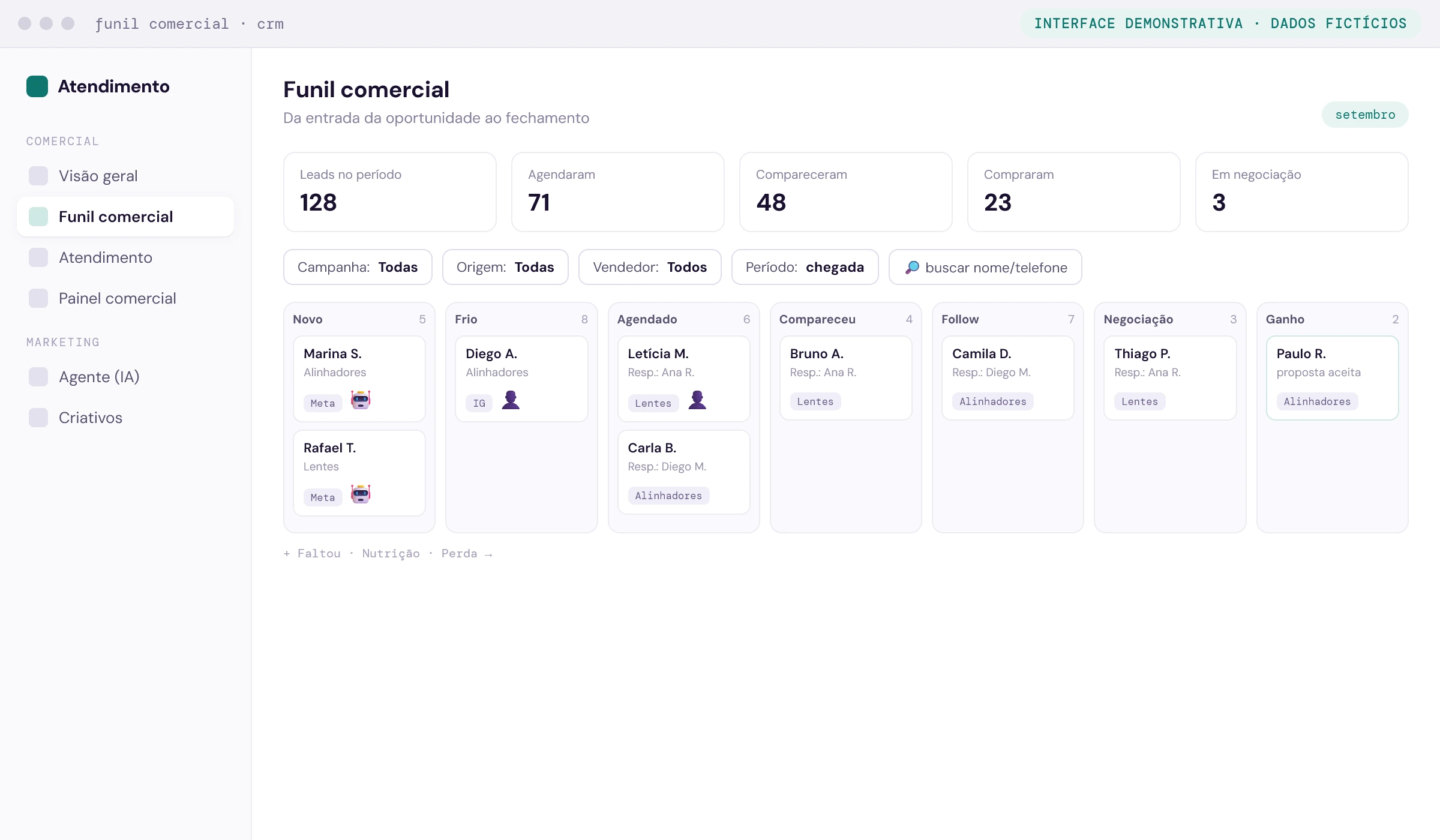Click the Agendado column header
Viewport: 1440px width, 840px height.
tap(683, 319)
